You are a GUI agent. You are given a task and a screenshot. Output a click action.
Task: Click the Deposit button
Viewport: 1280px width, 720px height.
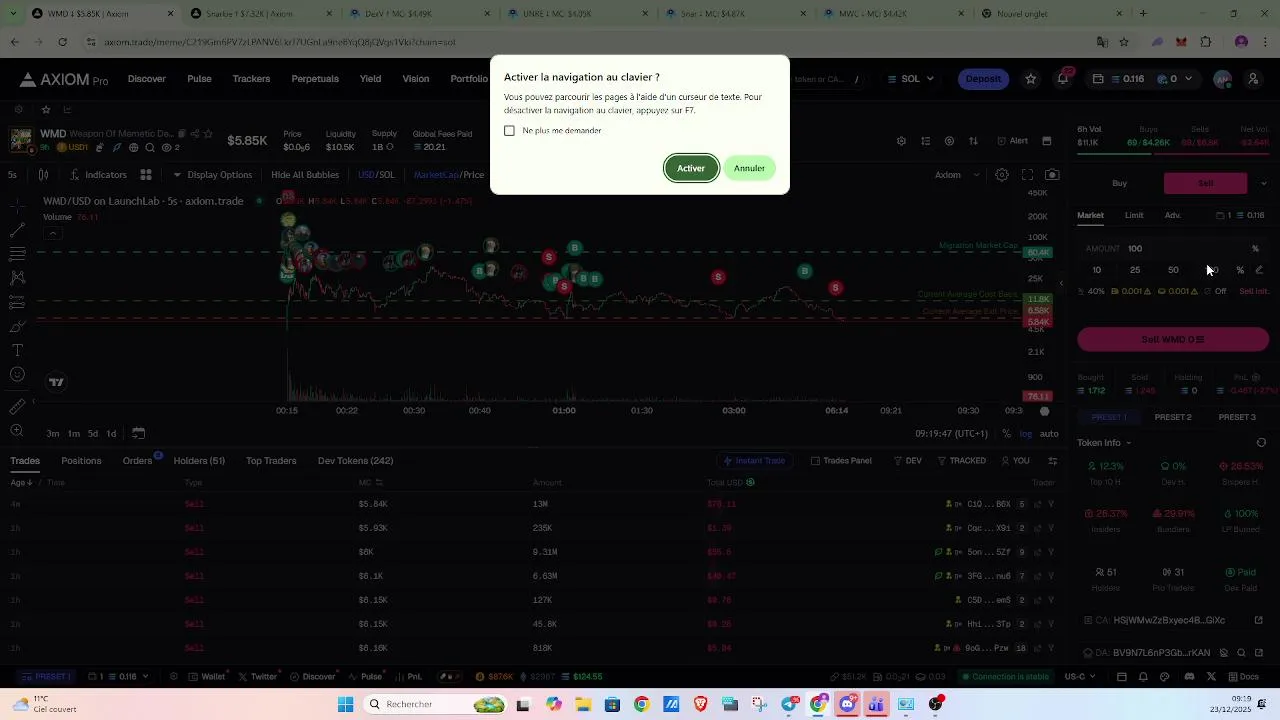pyautogui.click(x=983, y=79)
